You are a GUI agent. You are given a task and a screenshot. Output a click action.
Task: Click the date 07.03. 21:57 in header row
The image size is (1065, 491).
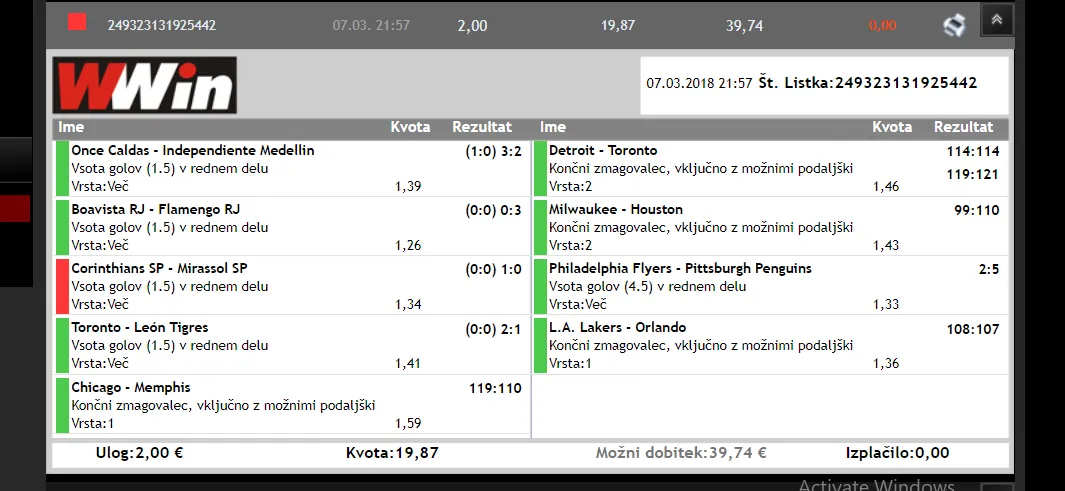tap(371, 25)
